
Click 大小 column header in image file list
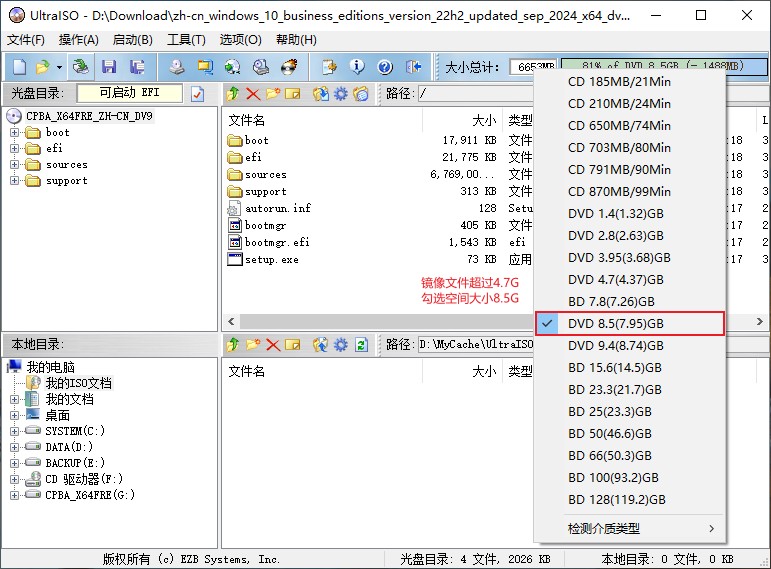[483, 119]
